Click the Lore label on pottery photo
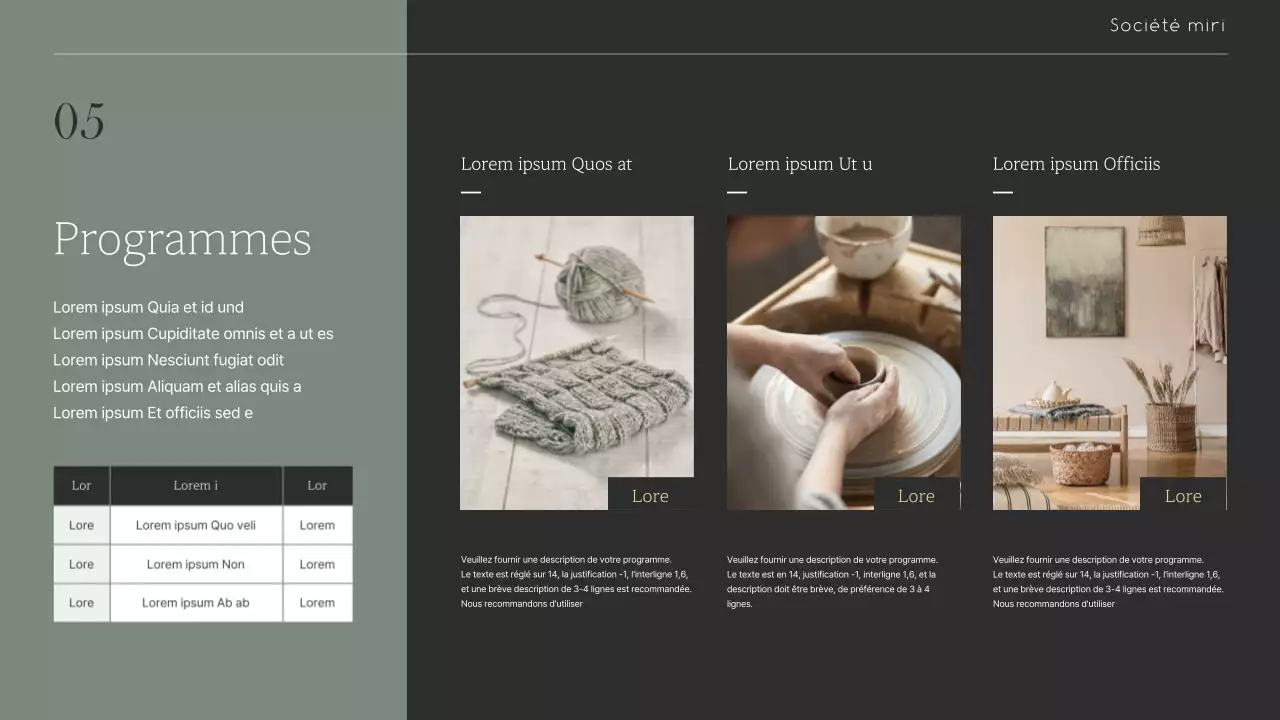 click(x=916, y=496)
